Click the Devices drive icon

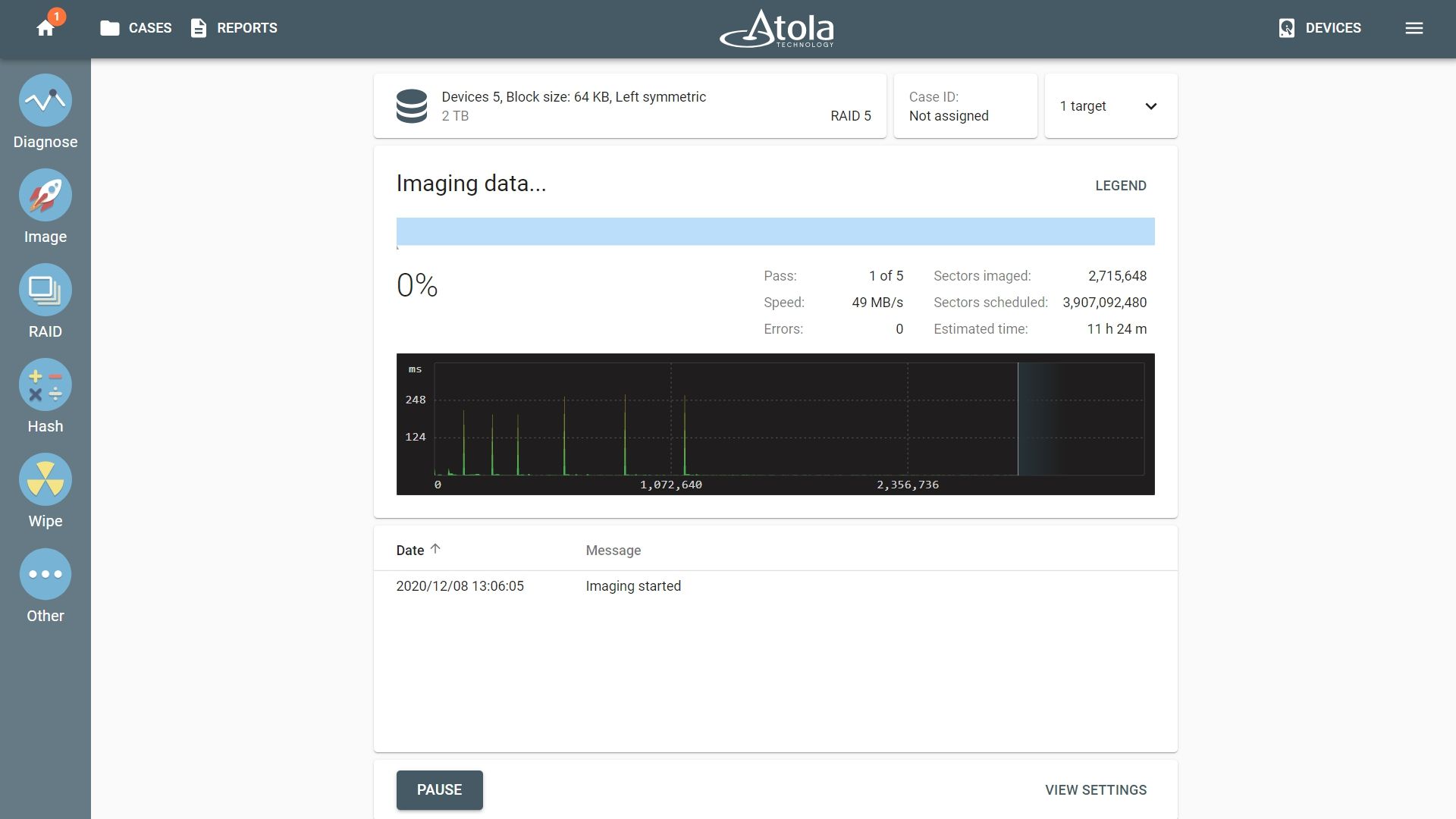click(x=1286, y=28)
